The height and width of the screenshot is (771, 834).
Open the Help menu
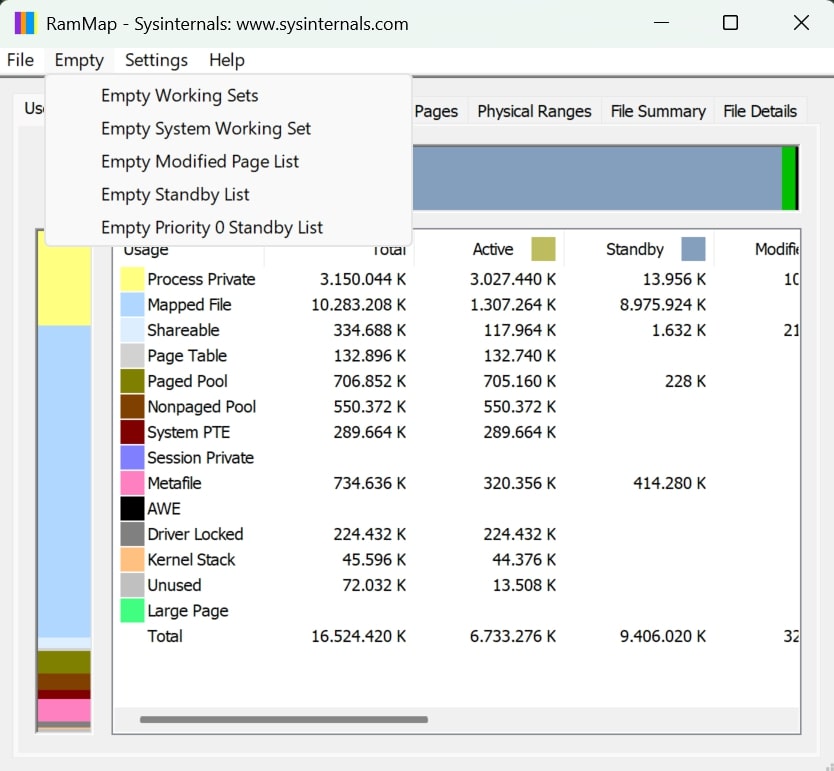(x=227, y=60)
